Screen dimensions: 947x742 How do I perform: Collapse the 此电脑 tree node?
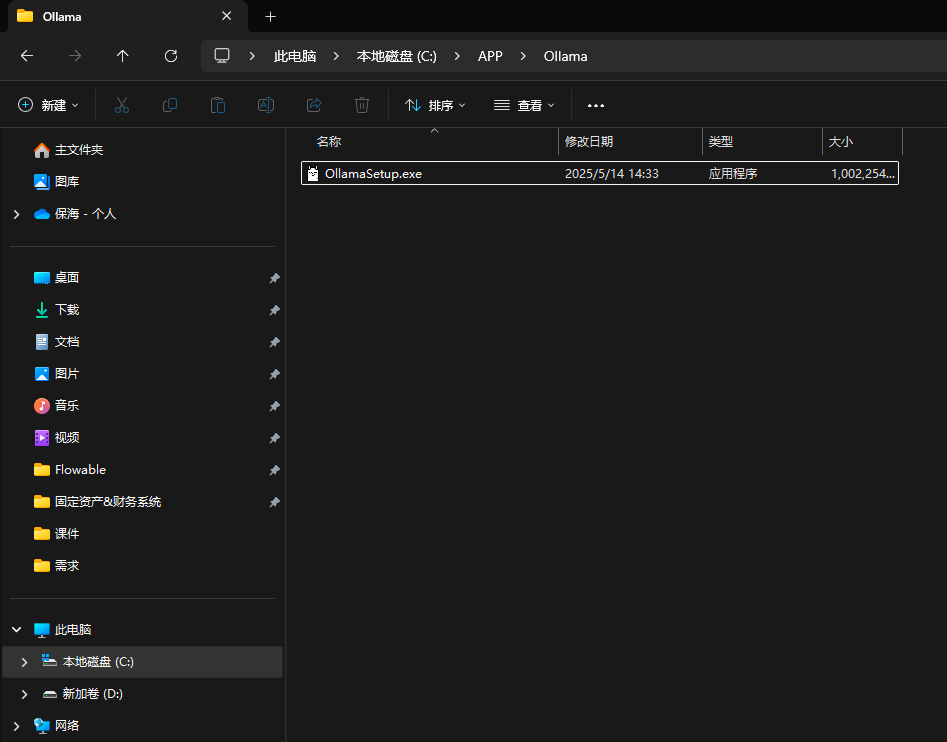[16, 630]
